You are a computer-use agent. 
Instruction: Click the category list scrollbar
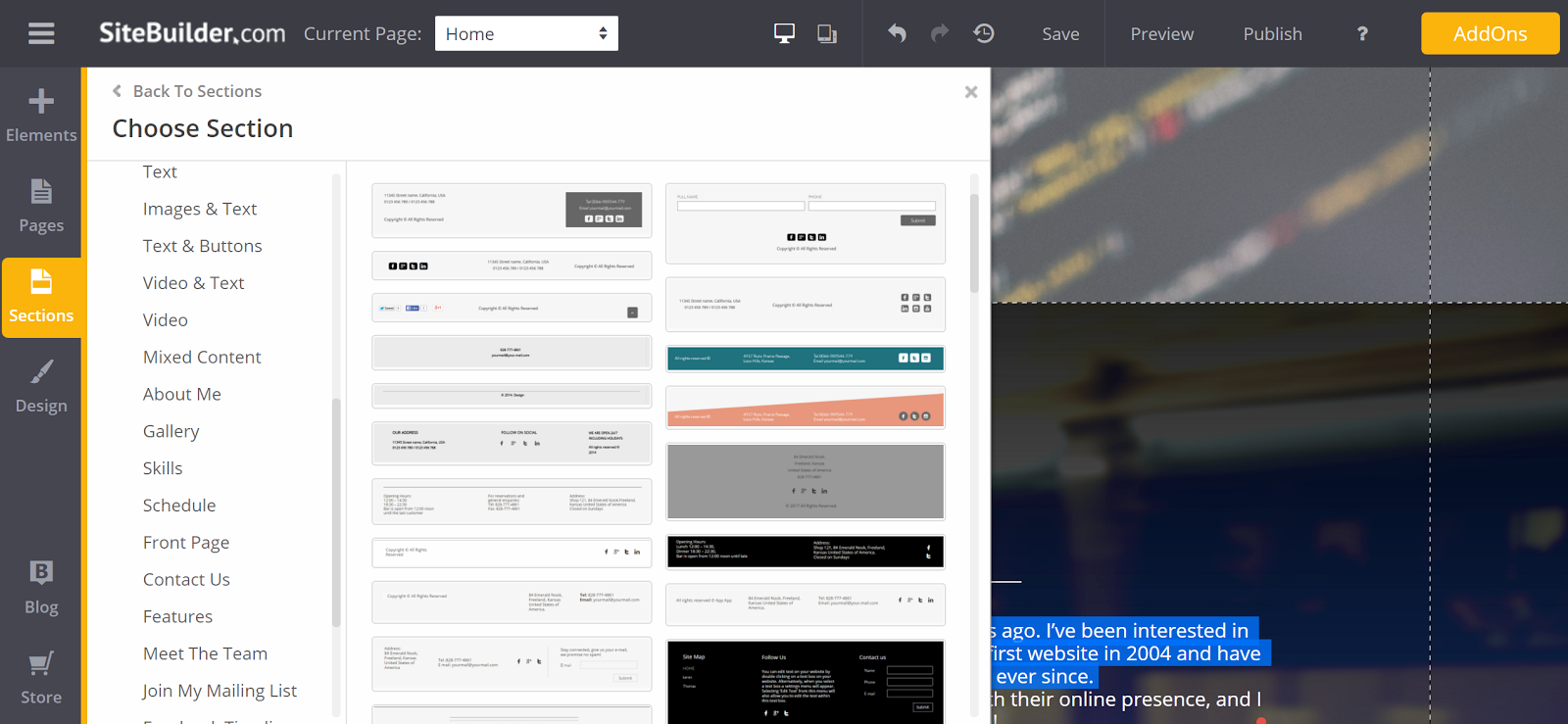[336, 512]
